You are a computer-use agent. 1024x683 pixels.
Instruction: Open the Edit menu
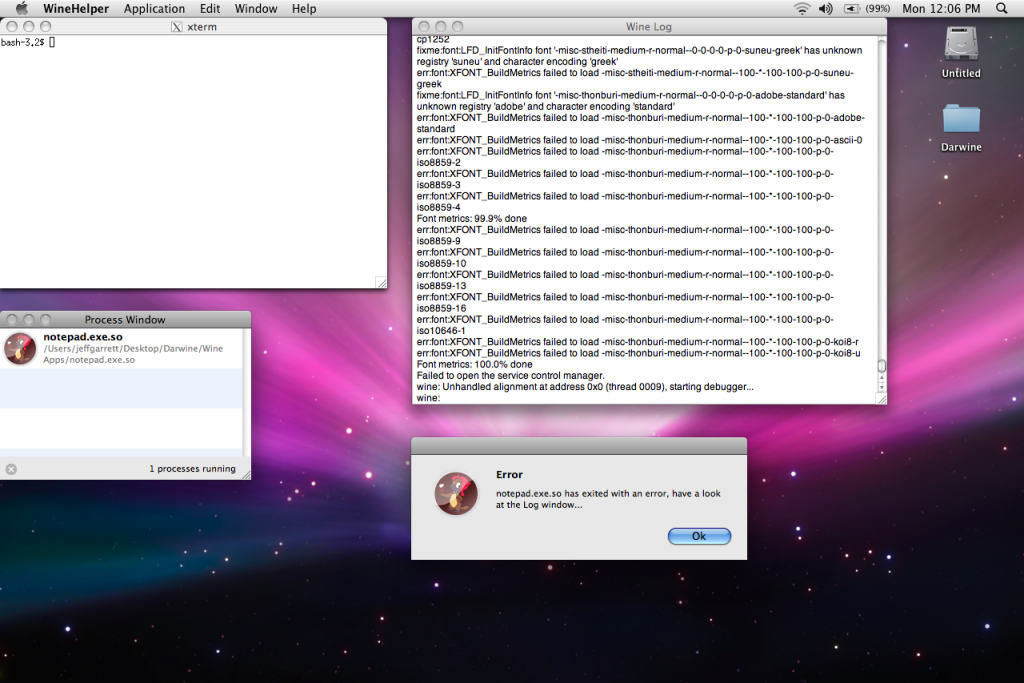click(210, 8)
